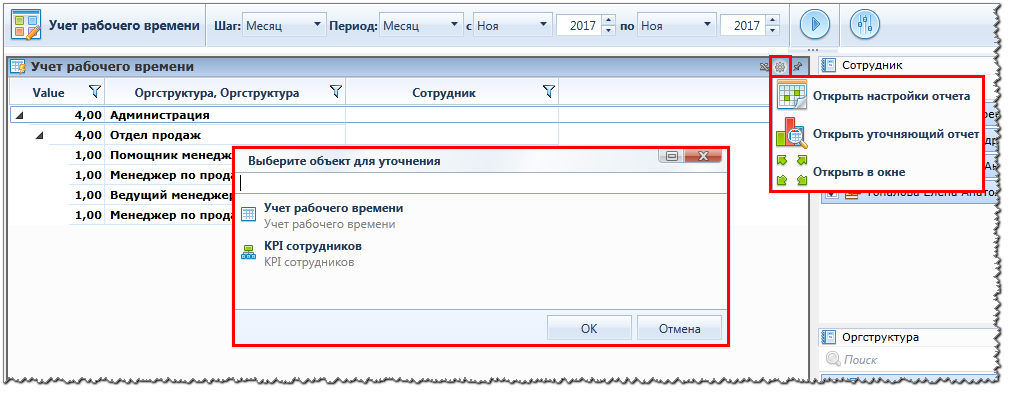This screenshot has width=1010, height=393.
Task: Open the Период dropdown
Action: point(456,25)
